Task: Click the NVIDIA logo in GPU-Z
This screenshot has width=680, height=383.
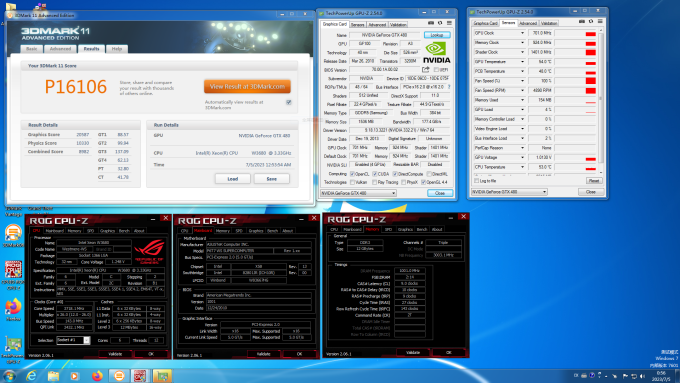Action: (x=436, y=53)
